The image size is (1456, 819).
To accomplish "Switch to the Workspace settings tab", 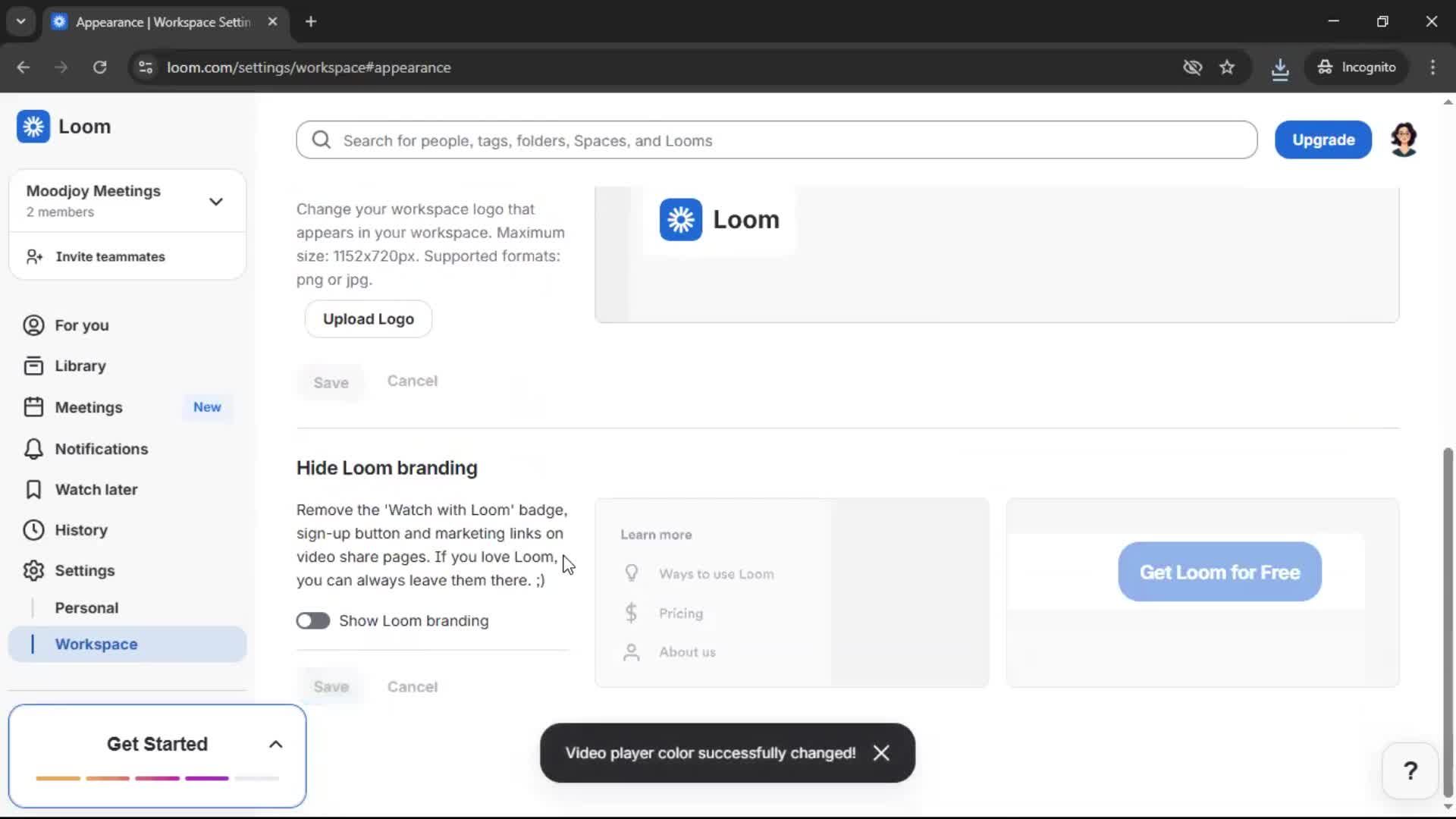I will (x=96, y=644).
